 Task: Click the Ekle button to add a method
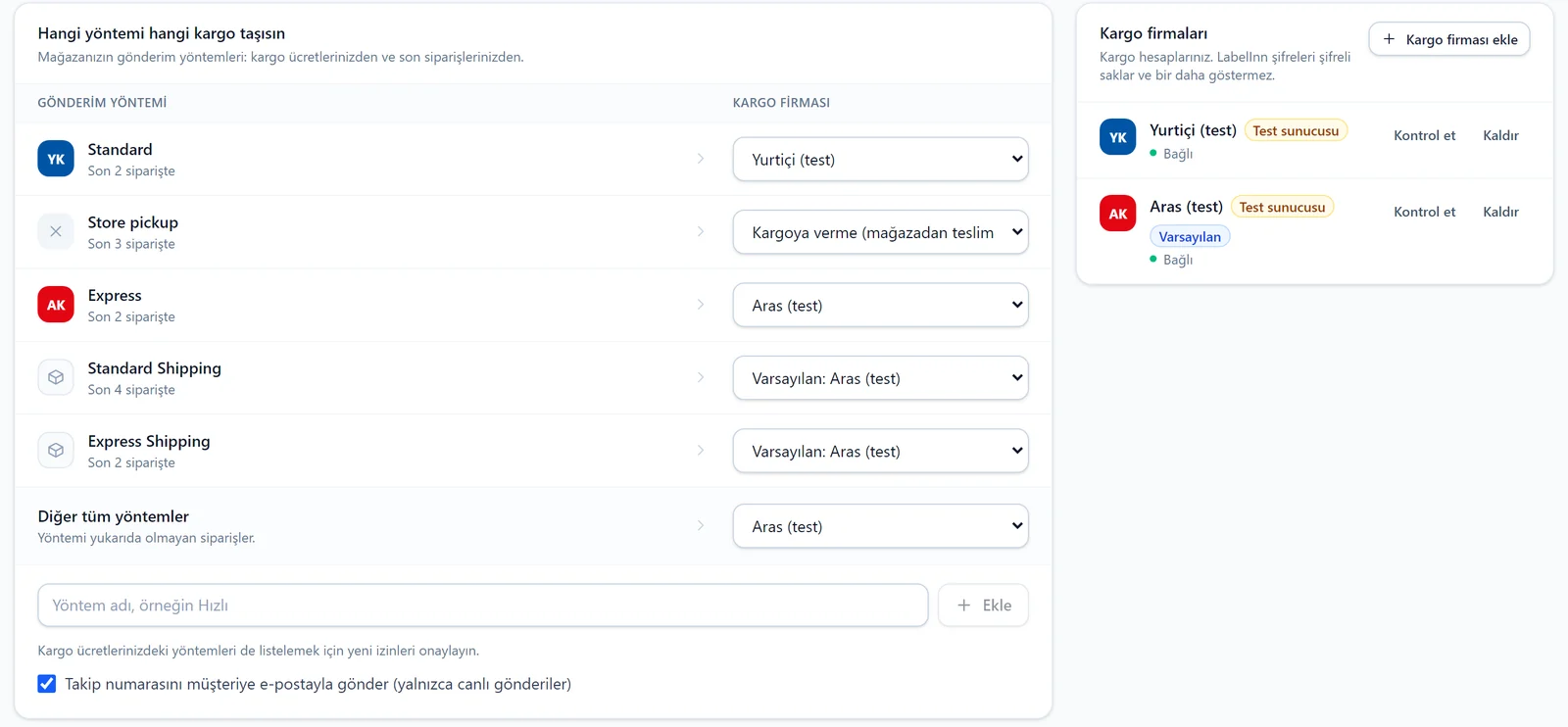tap(983, 606)
